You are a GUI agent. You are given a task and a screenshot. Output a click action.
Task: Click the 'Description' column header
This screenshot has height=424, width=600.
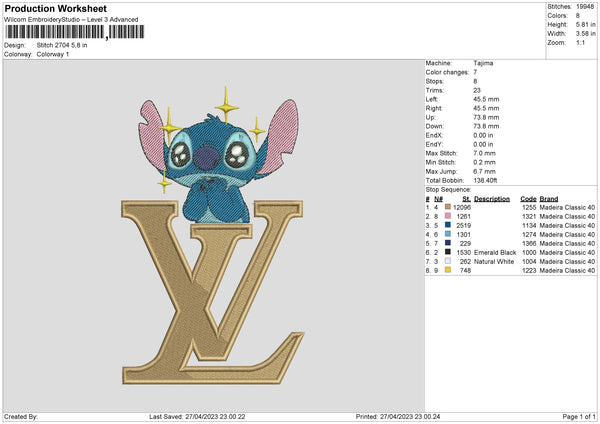492,199
